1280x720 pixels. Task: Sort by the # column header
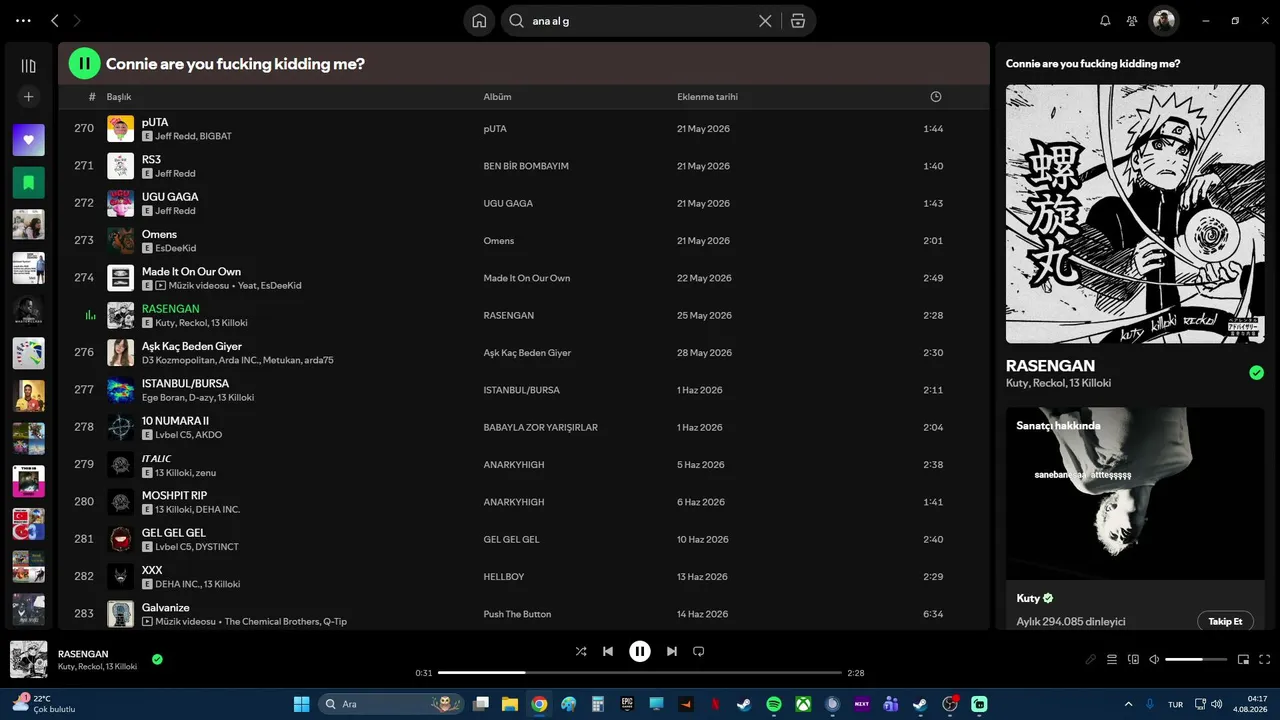point(92,97)
